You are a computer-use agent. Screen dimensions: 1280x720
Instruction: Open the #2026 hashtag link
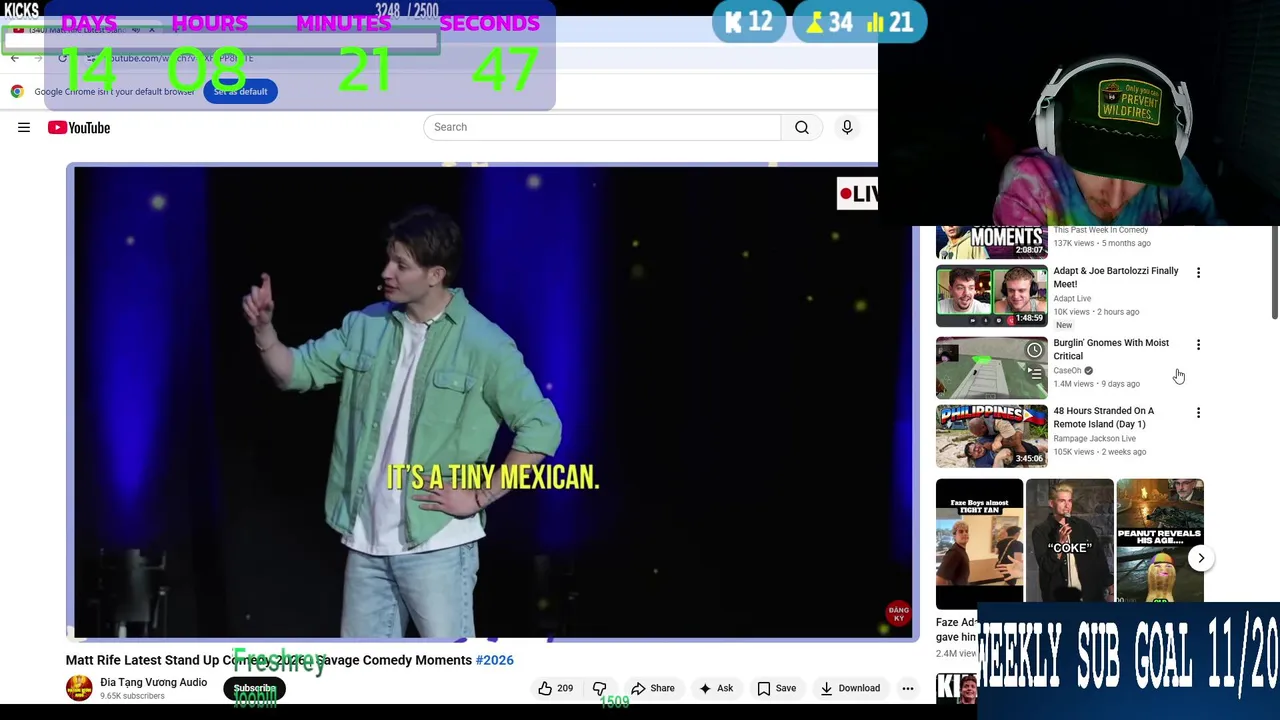(494, 660)
